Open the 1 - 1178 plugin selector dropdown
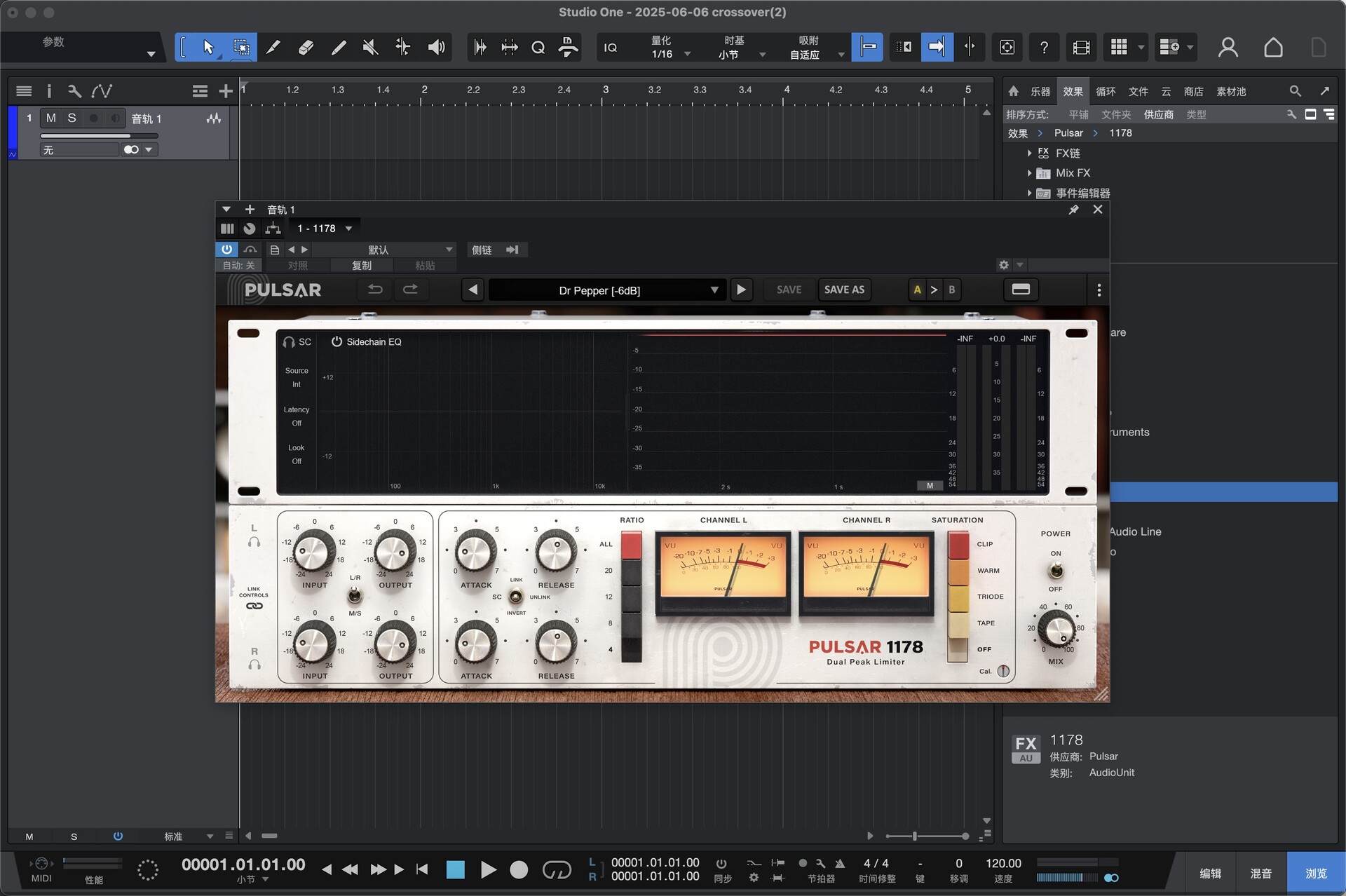1346x896 pixels. point(325,229)
